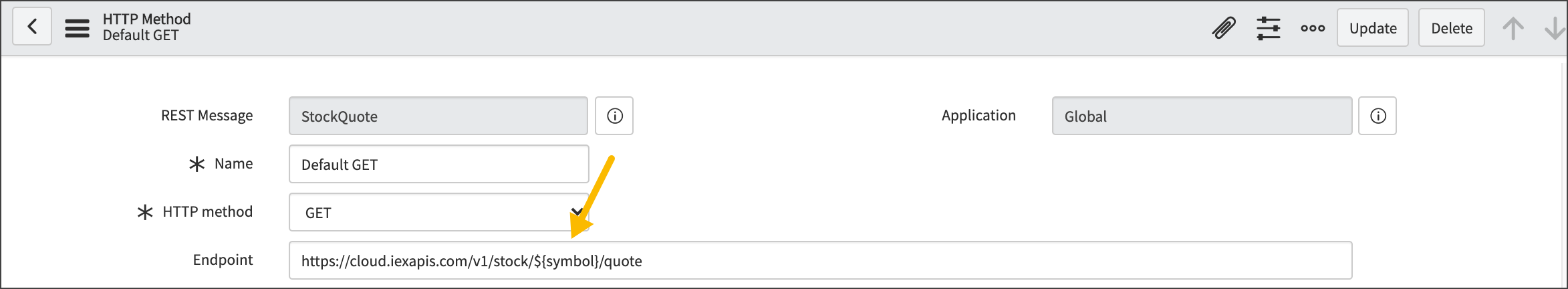
Task: Click the Update button
Action: pyautogui.click(x=1373, y=28)
